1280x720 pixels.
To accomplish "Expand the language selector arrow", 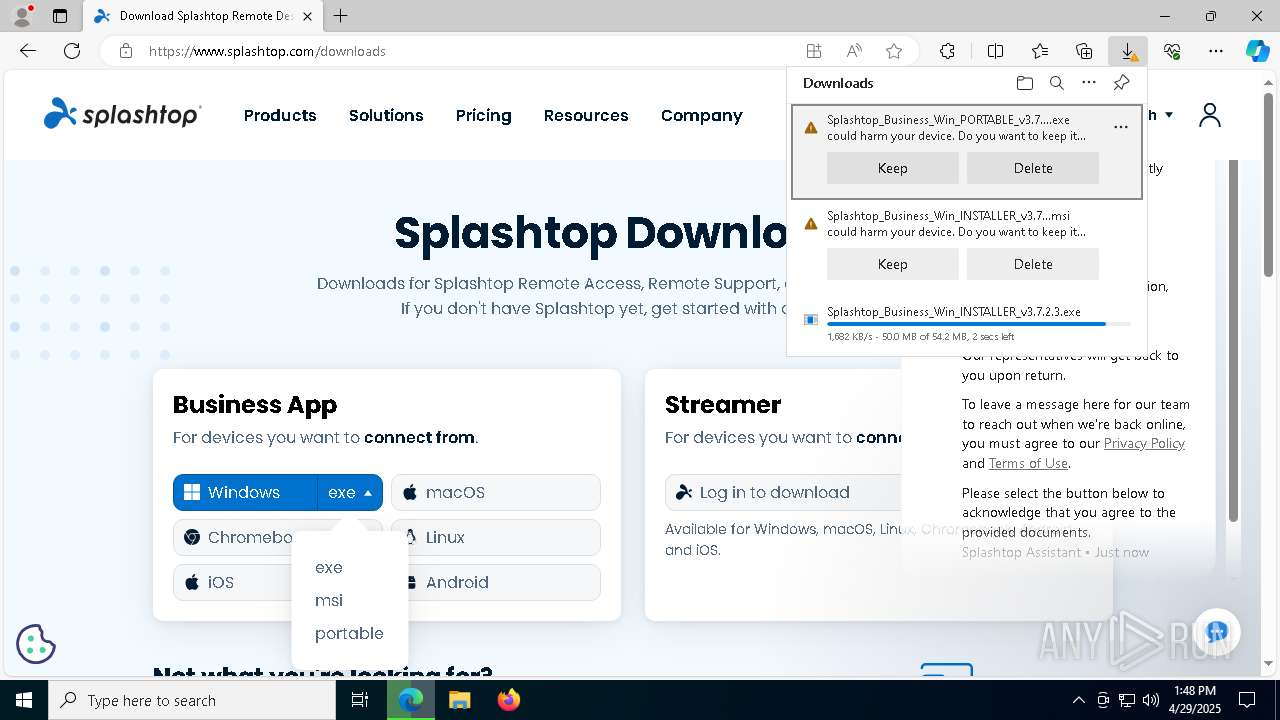I will [1169, 115].
